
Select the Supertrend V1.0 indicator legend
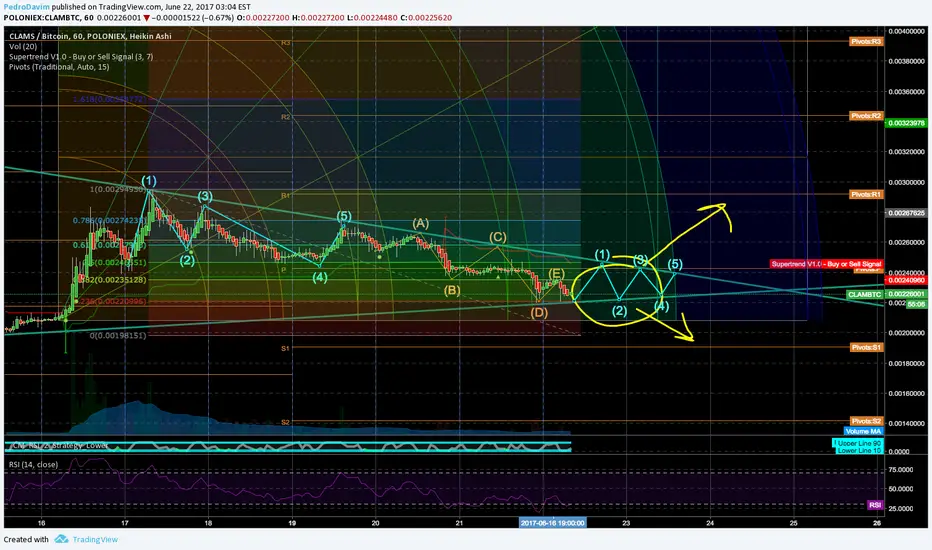pos(81,56)
